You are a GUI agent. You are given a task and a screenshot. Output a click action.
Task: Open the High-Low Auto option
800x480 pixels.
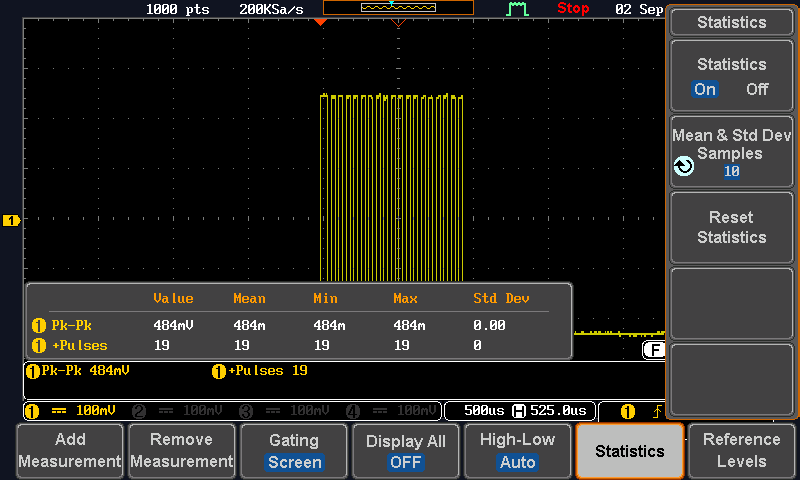517,451
